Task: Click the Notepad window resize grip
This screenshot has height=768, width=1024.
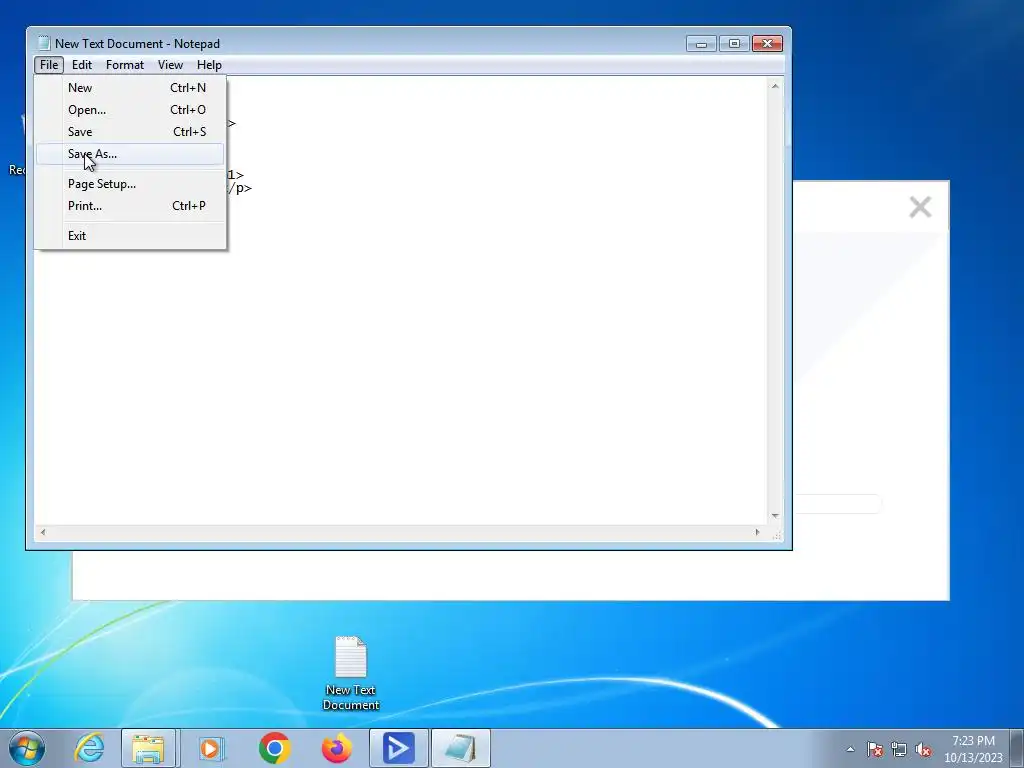Action: click(x=776, y=534)
